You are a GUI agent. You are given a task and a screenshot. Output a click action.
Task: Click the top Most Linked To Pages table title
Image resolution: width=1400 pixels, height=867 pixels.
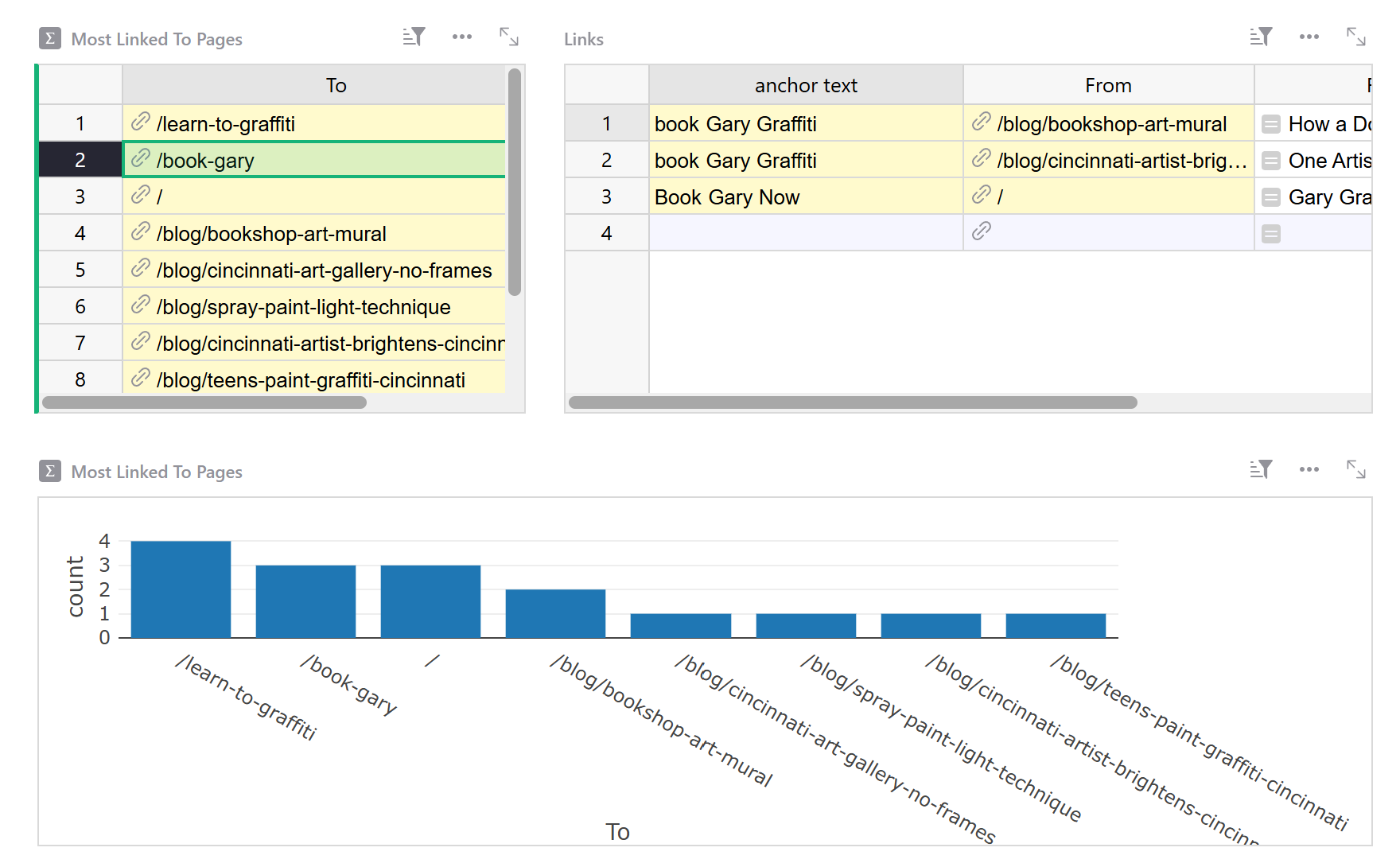(157, 39)
